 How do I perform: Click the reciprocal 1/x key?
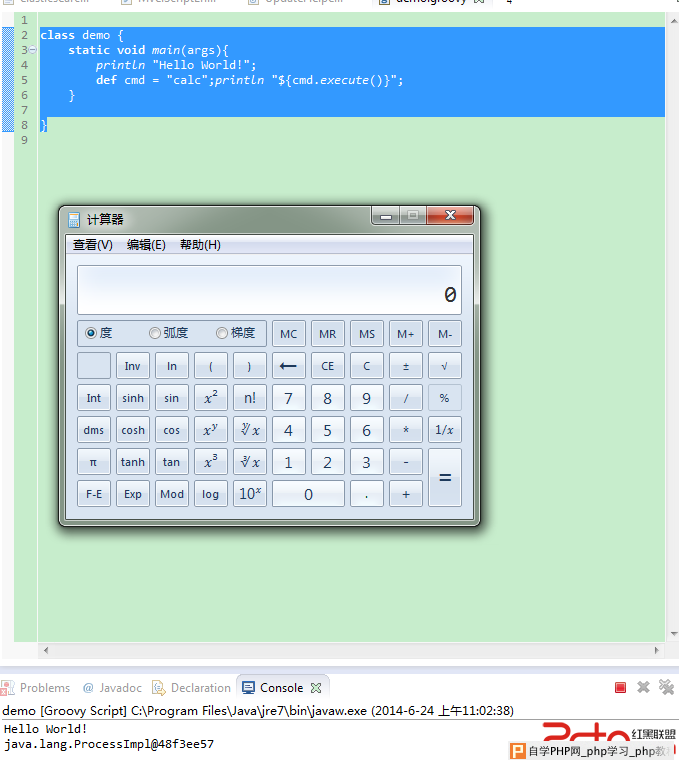tap(445, 430)
